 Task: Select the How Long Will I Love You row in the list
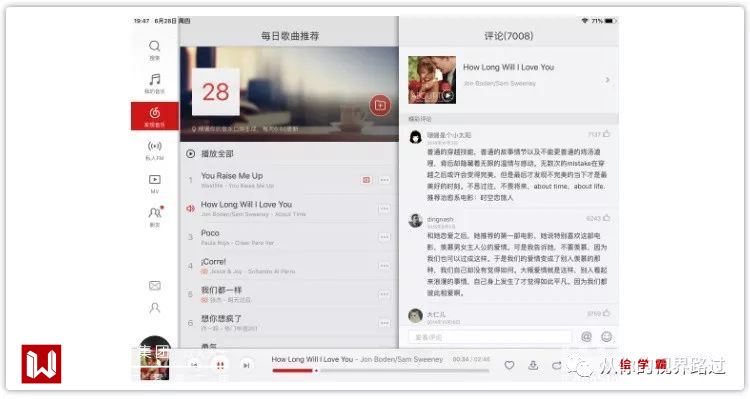point(289,209)
